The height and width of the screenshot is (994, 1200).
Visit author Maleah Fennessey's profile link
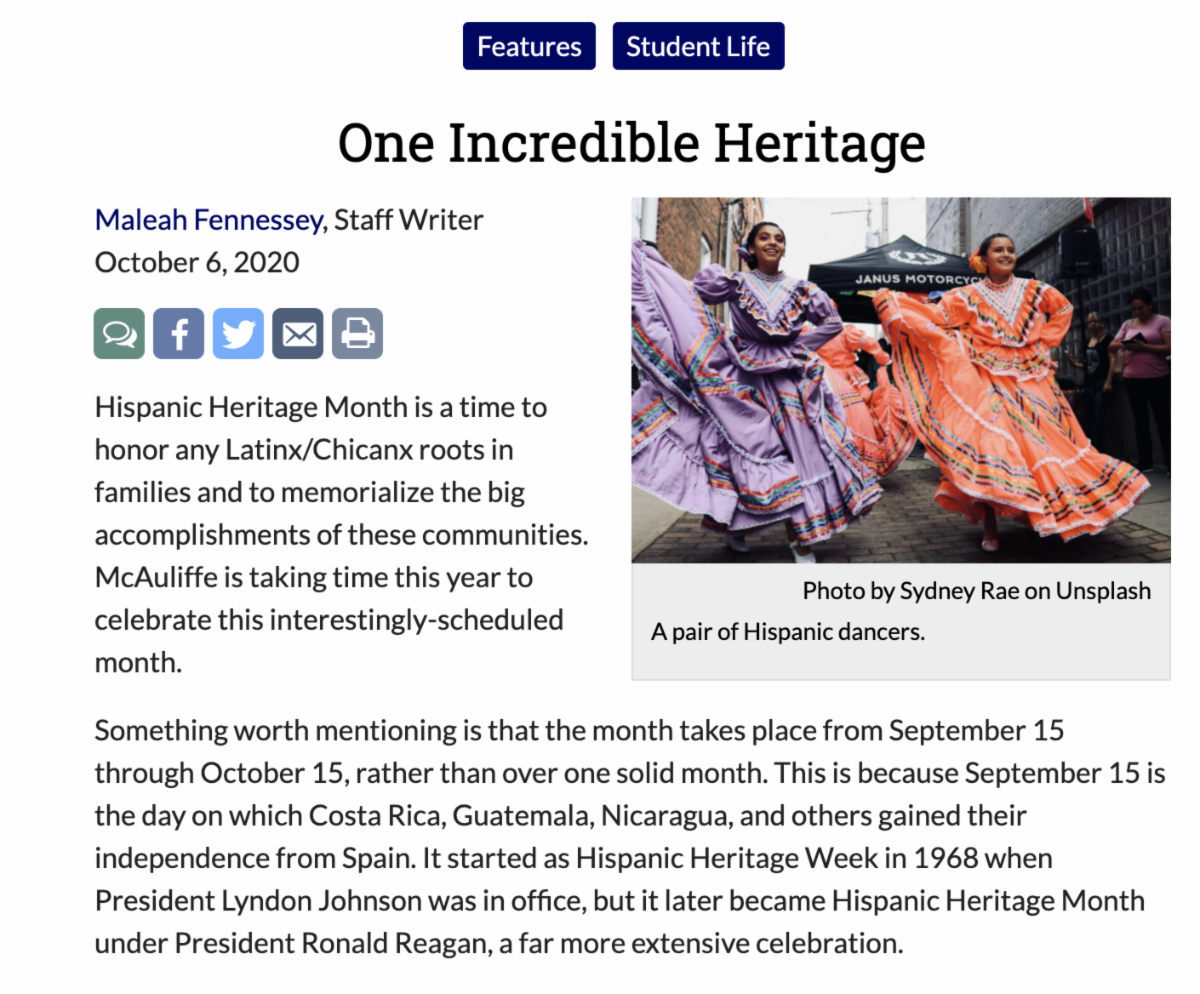(x=208, y=219)
